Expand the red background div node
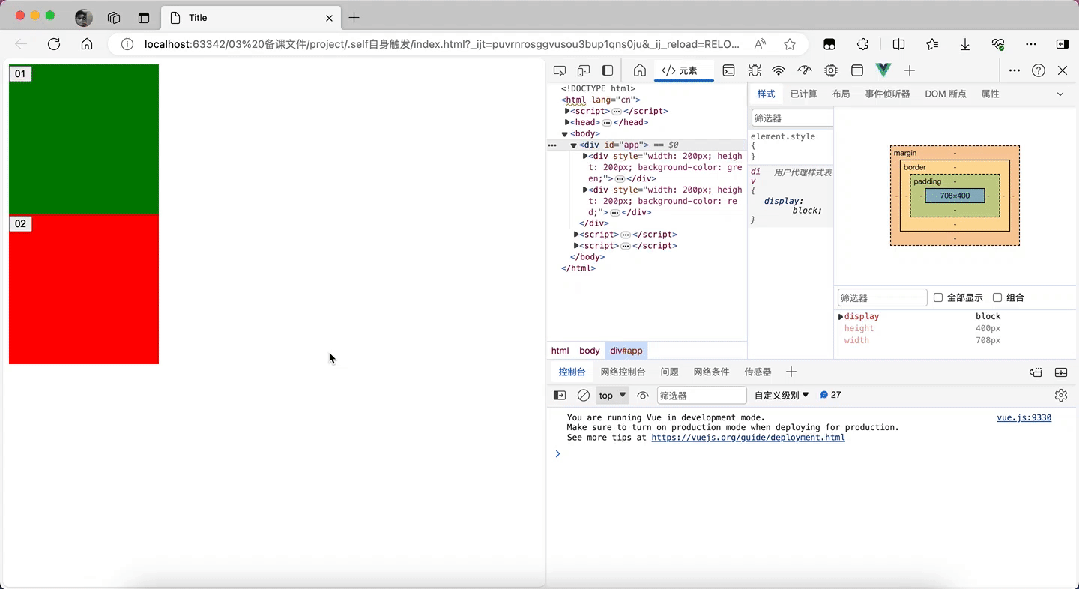The height and width of the screenshot is (589, 1079). point(585,190)
